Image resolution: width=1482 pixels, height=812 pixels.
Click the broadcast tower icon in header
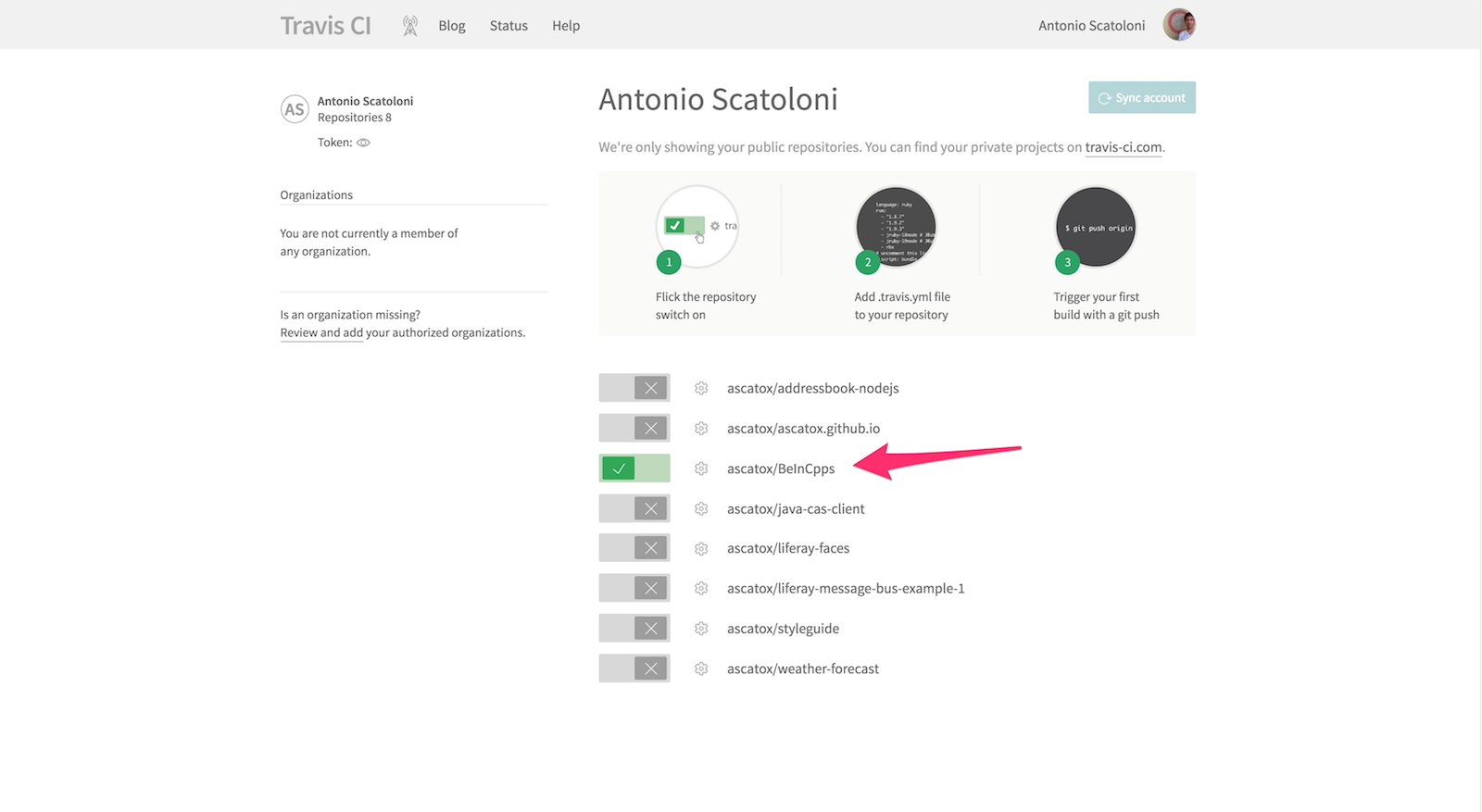[410, 26]
